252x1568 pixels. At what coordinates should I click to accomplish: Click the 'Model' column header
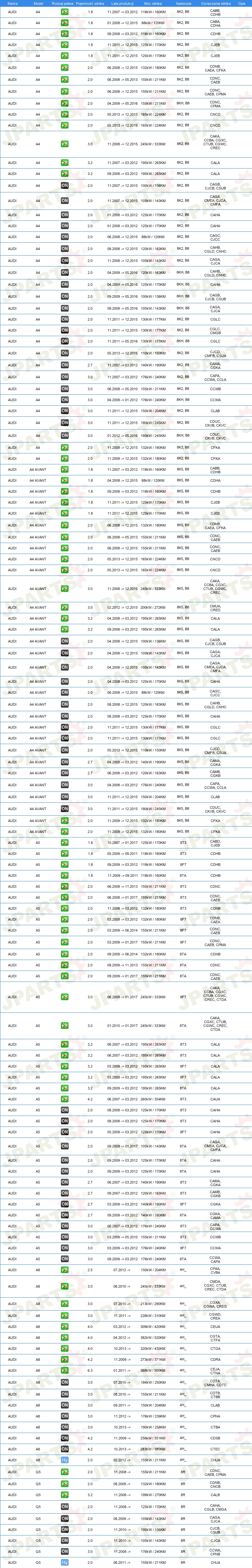tap(38, 3)
